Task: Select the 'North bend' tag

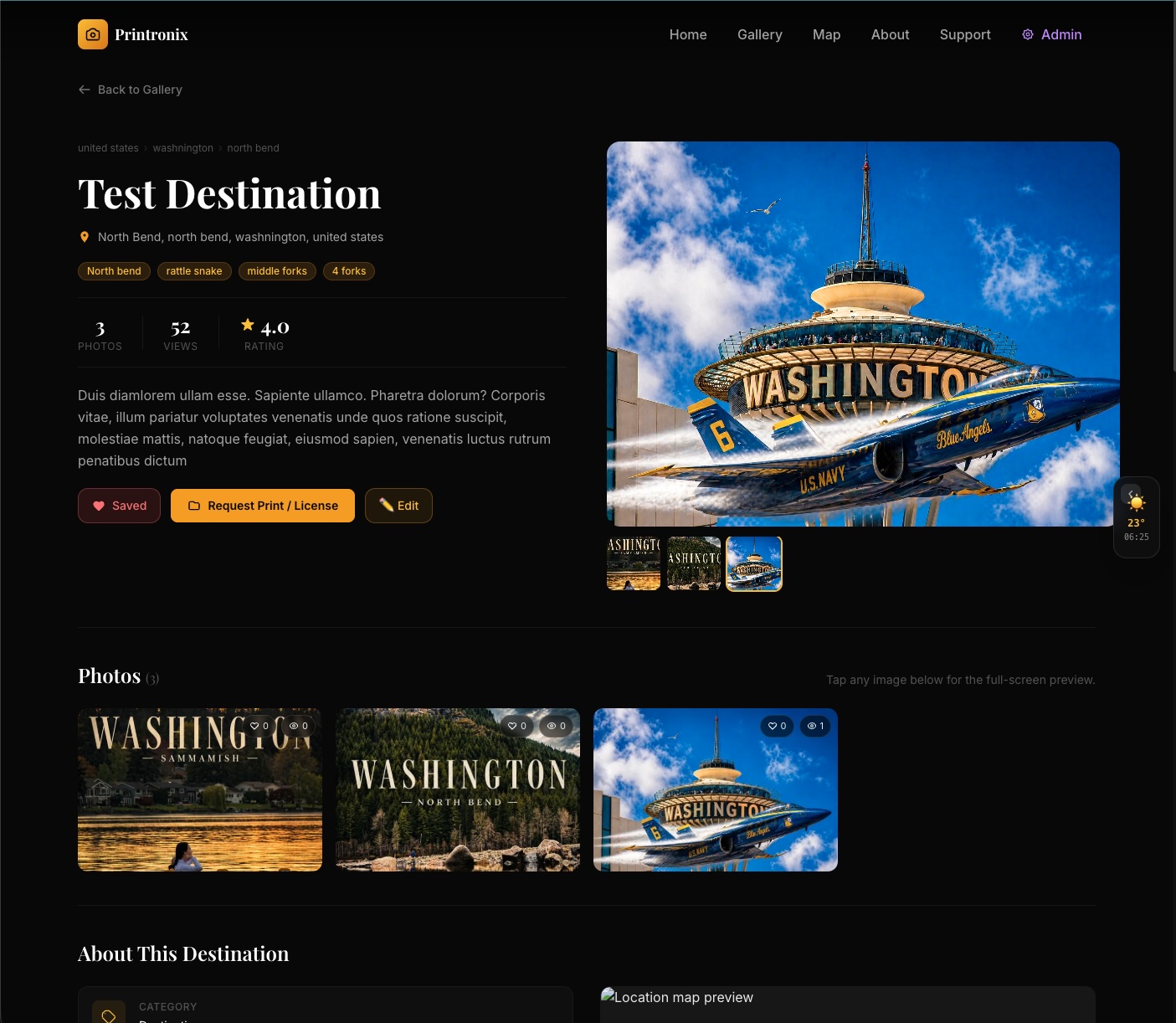Action: 114,271
